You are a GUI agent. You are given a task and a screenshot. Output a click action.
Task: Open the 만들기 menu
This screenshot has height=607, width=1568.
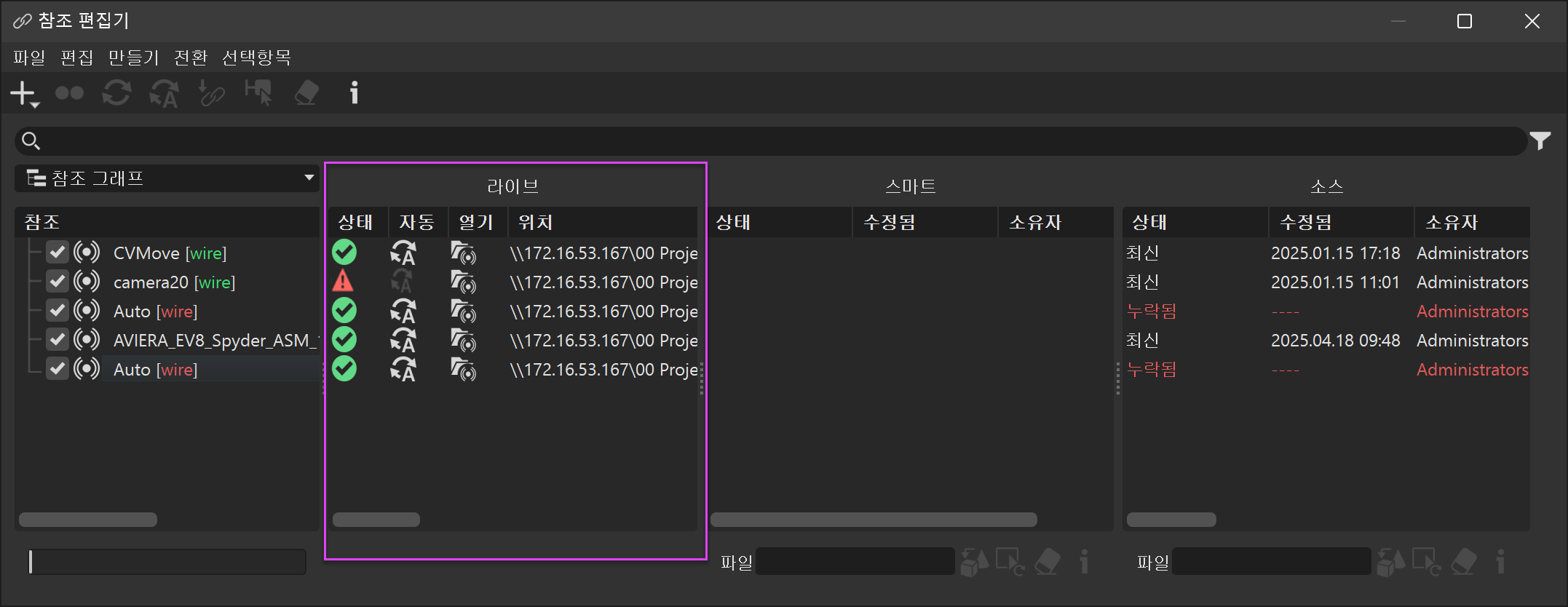point(133,57)
